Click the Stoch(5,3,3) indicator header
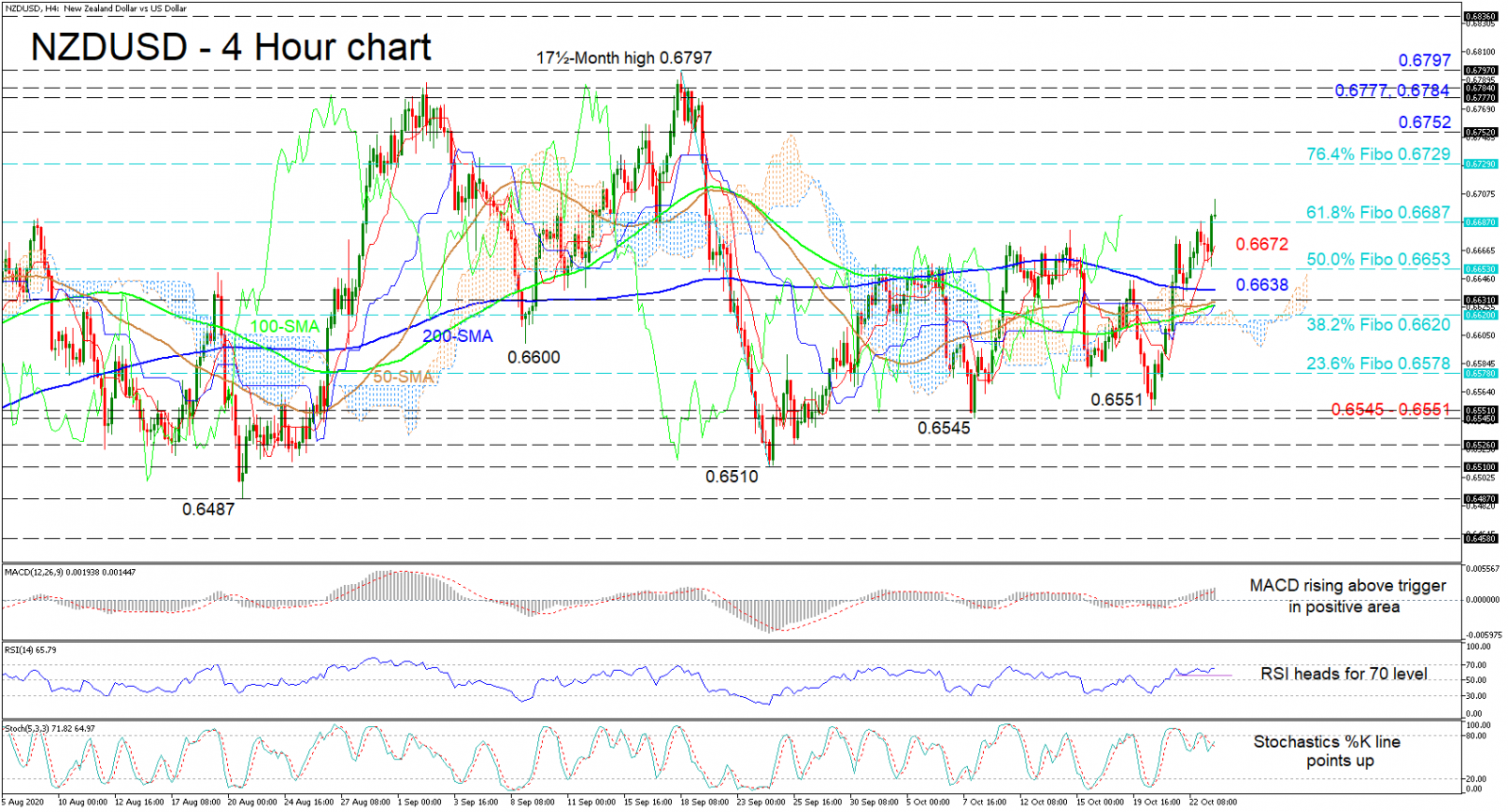This screenshot has width=1508, height=812. (x=48, y=729)
